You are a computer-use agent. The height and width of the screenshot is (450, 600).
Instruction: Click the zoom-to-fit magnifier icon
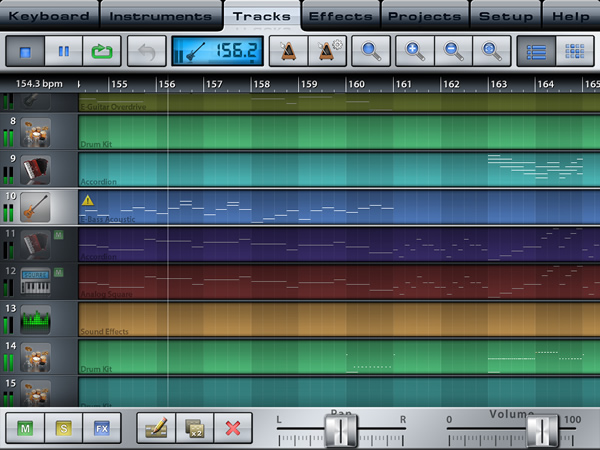(492, 51)
